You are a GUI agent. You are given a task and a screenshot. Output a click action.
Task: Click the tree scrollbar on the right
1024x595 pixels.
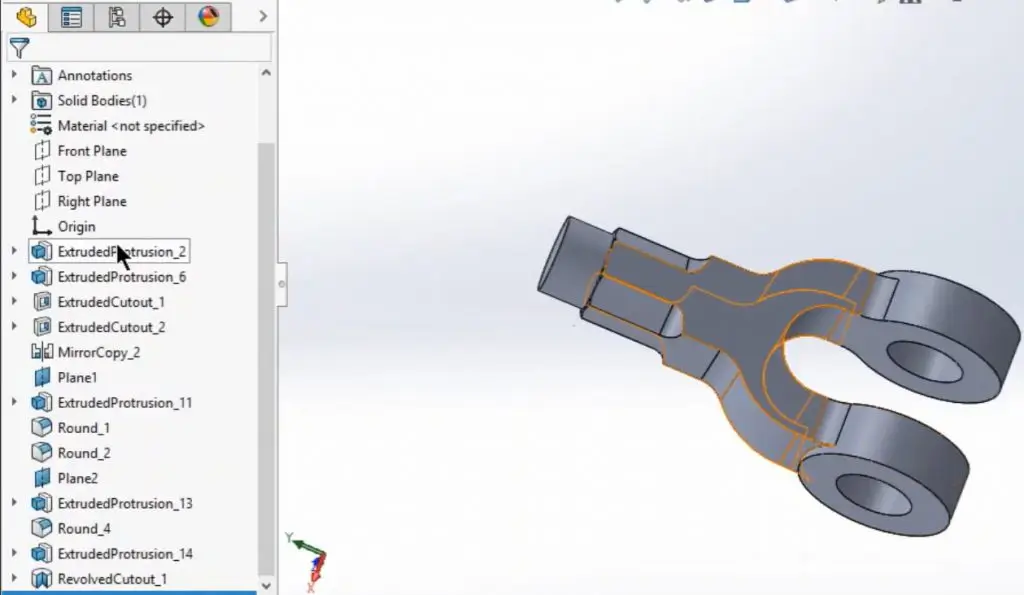[x=266, y=300]
